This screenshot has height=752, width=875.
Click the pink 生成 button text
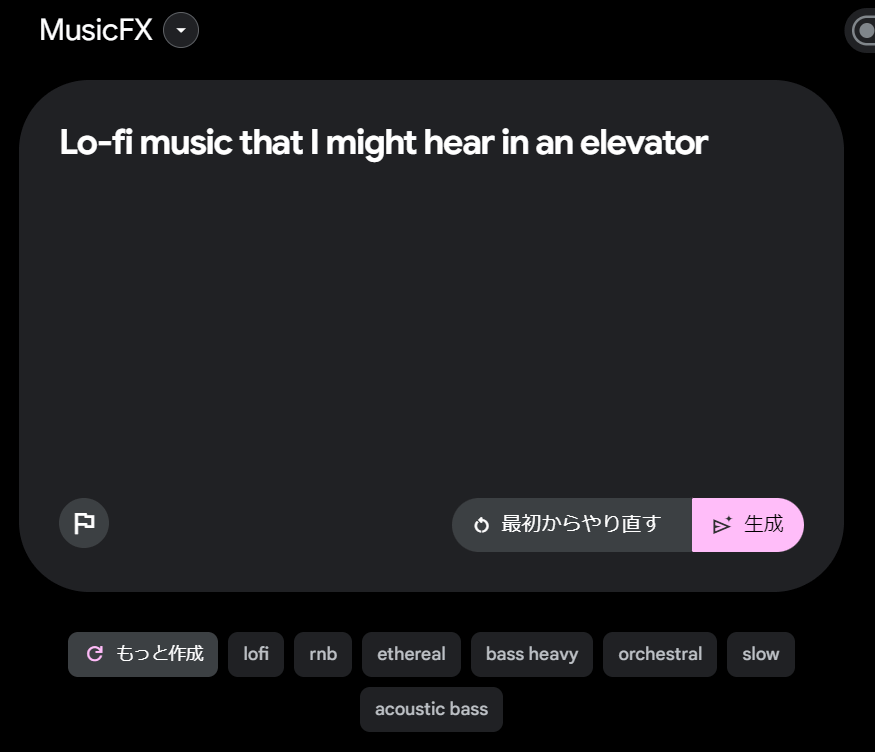764,524
